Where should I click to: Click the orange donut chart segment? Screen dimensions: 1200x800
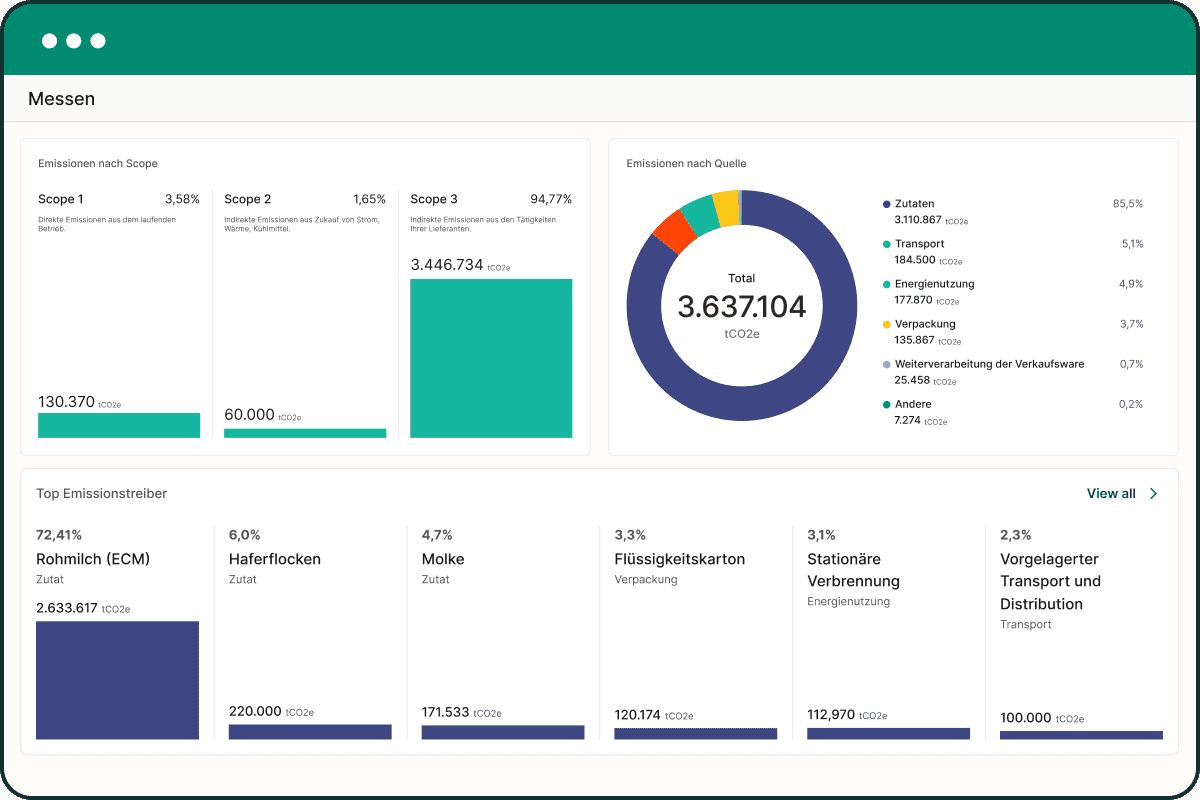(x=674, y=231)
